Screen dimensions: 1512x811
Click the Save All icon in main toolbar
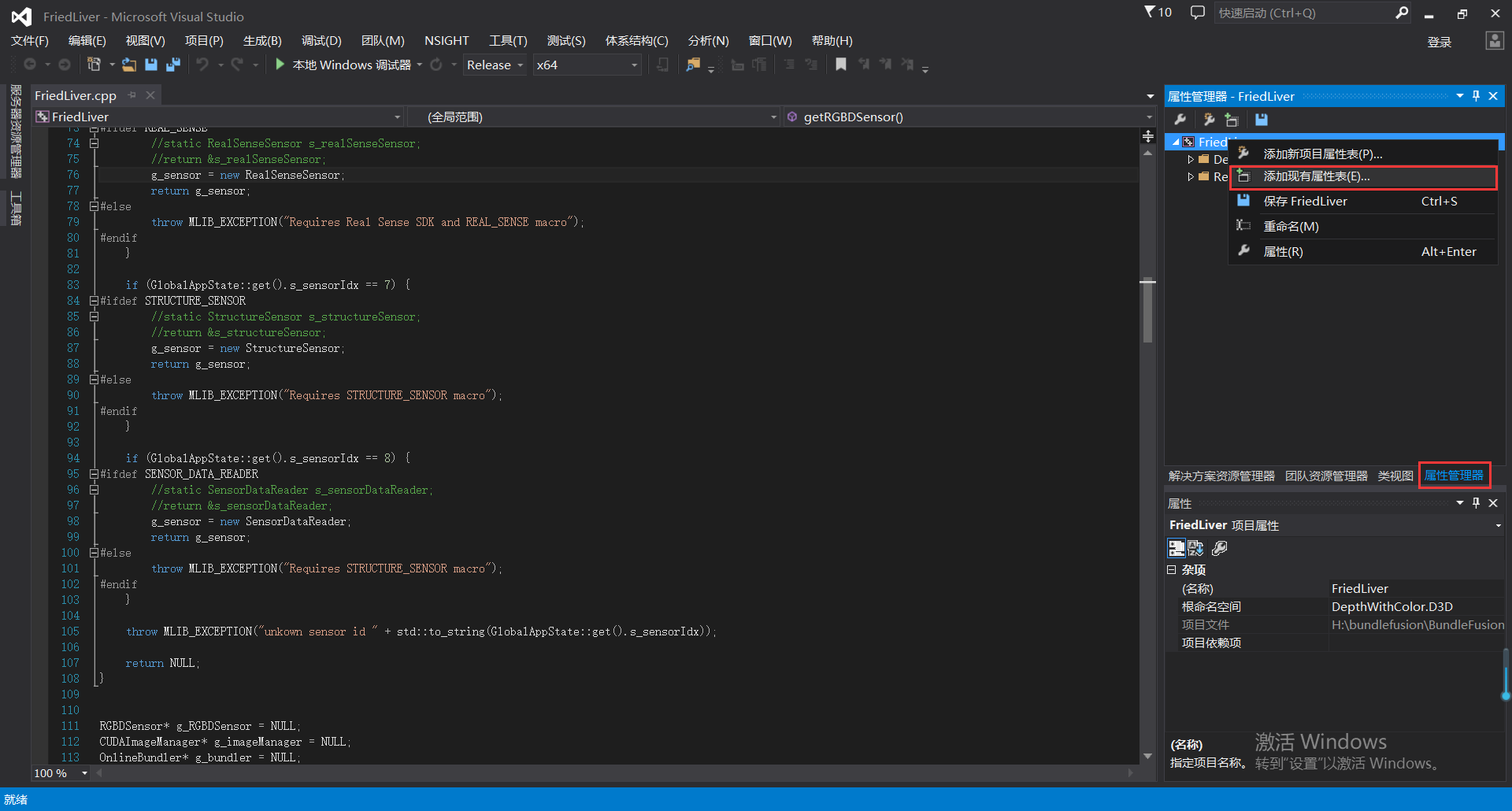click(173, 65)
